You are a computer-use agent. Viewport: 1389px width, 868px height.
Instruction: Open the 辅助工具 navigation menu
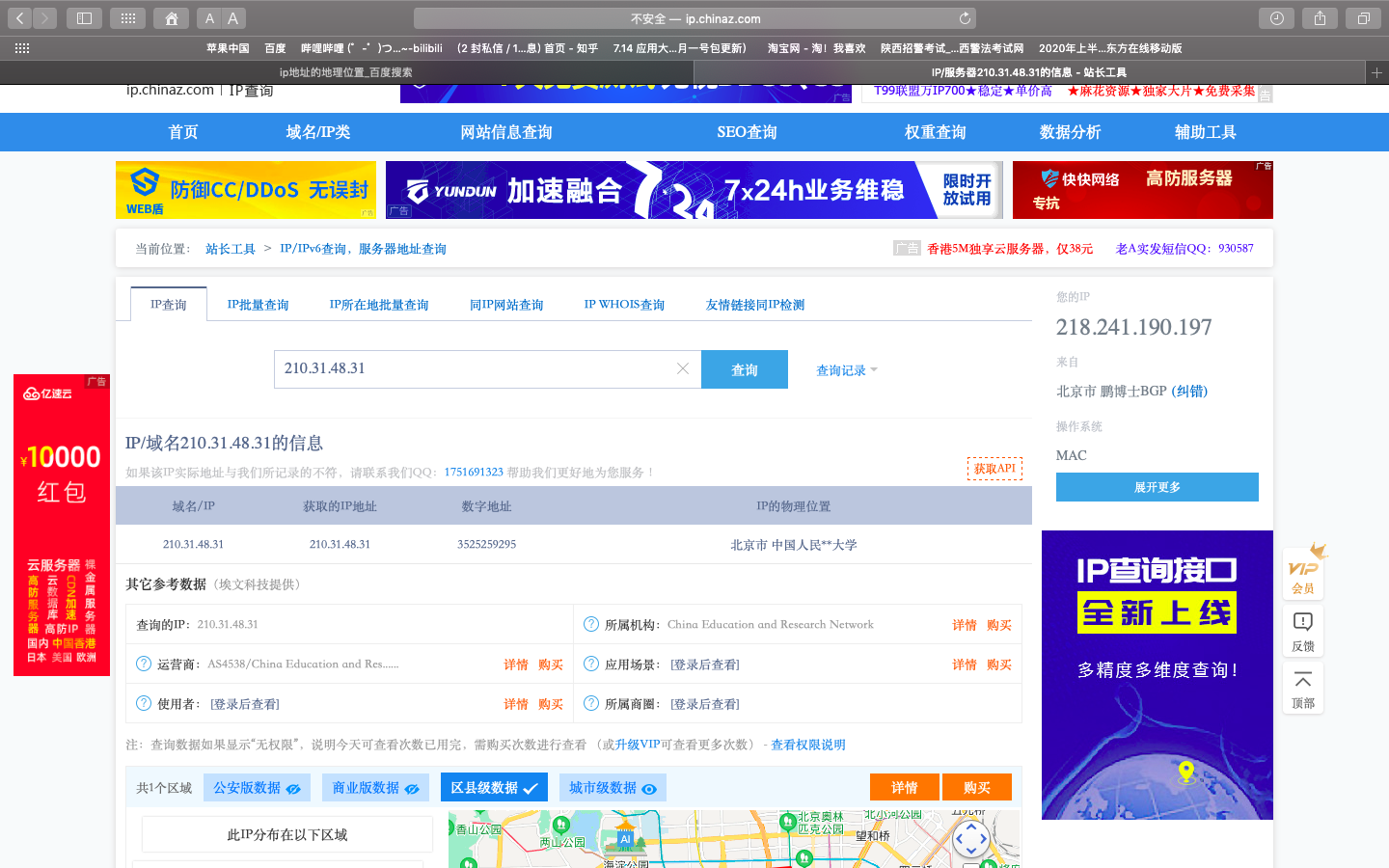click(x=1206, y=132)
